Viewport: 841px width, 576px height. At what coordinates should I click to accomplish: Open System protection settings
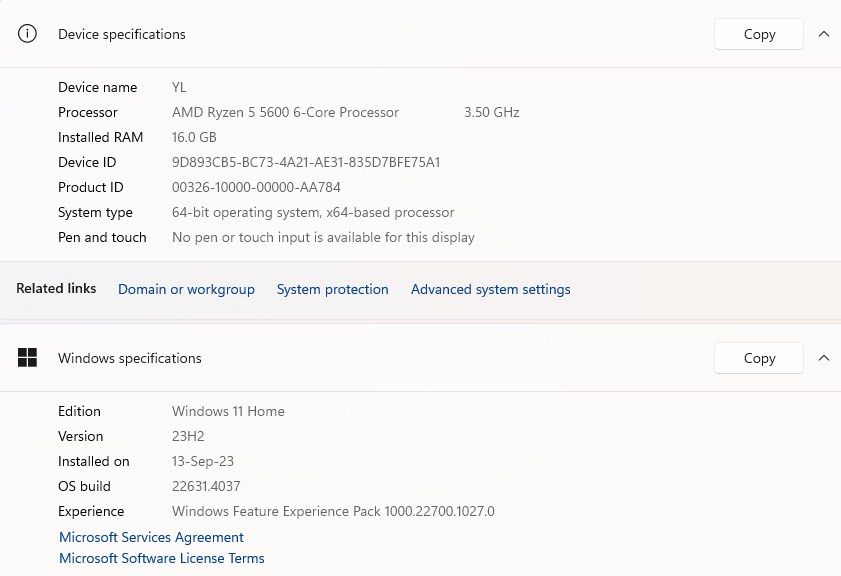click(332, 289)
